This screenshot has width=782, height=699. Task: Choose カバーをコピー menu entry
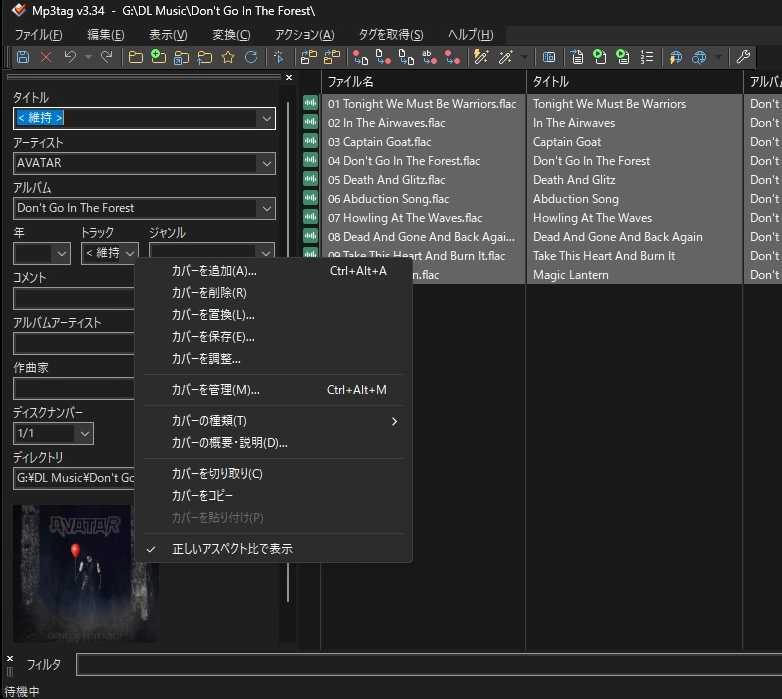tap(273, 496)
